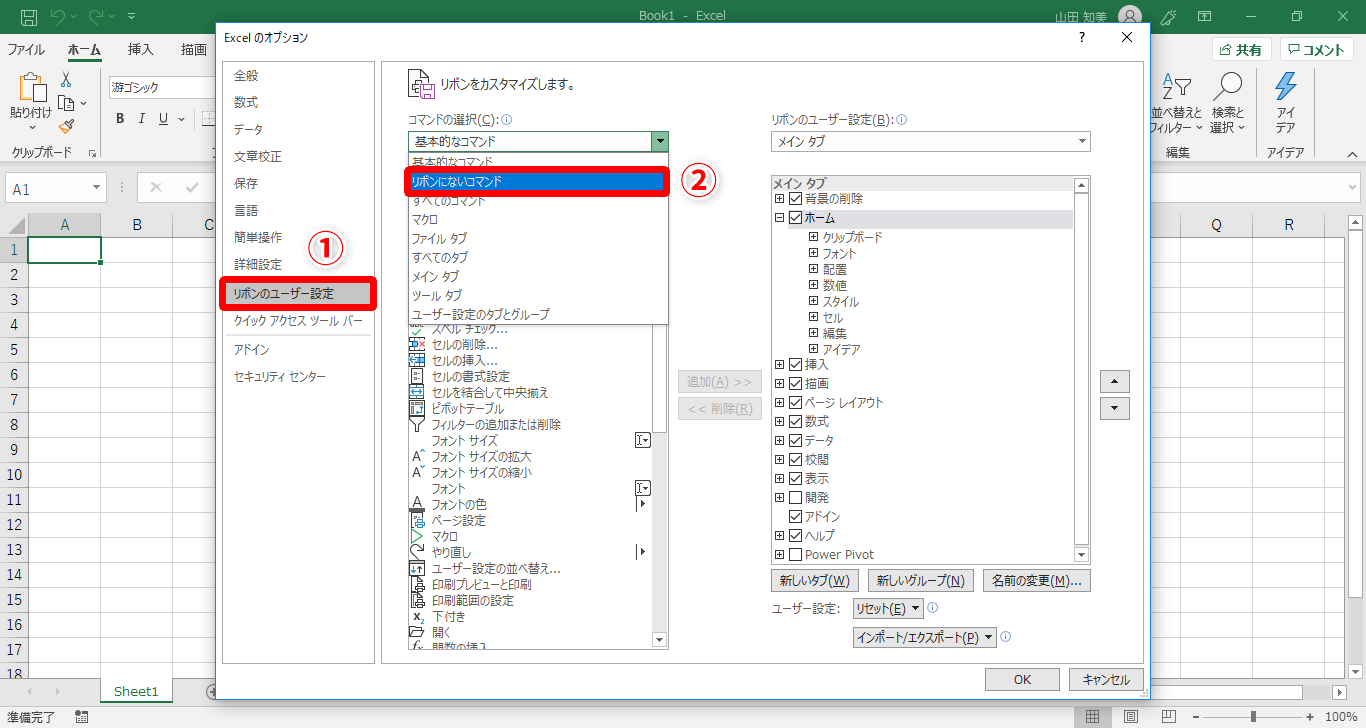Select the フォントの色 command icon
The height and width of the screenshot is (728, 1366).
point(418,504)
